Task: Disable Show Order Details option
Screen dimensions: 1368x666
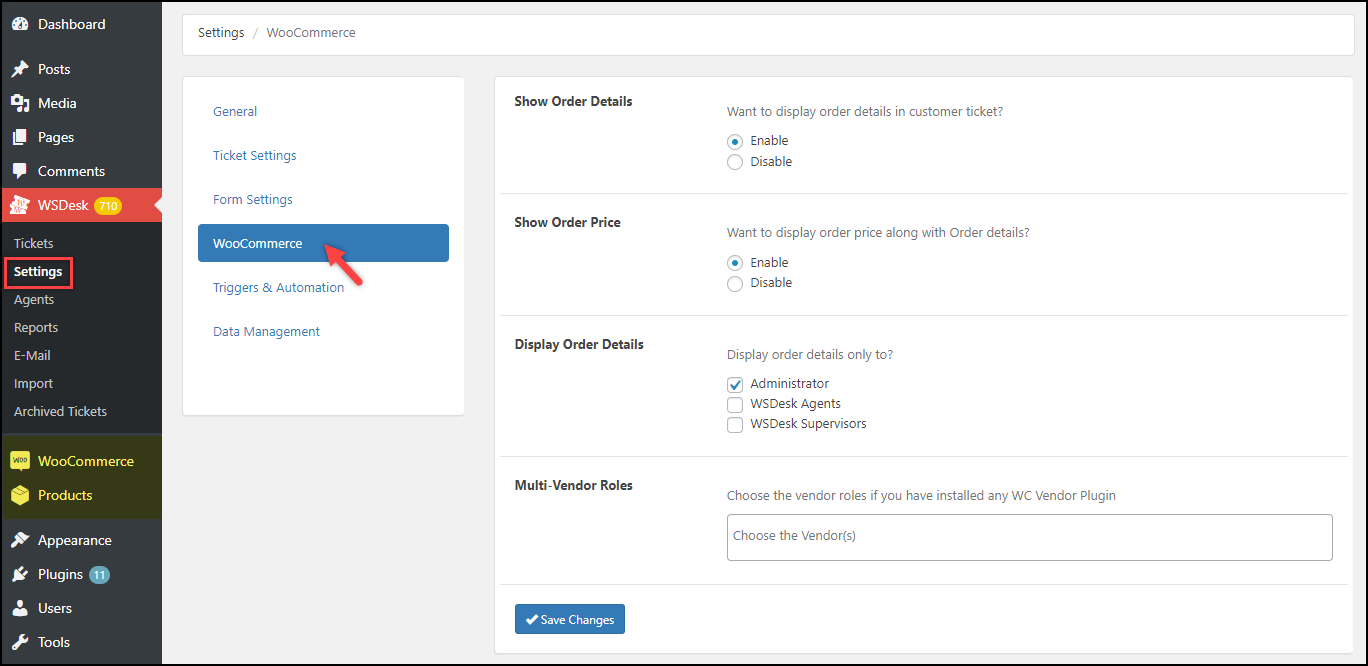Action: (735, 162)
